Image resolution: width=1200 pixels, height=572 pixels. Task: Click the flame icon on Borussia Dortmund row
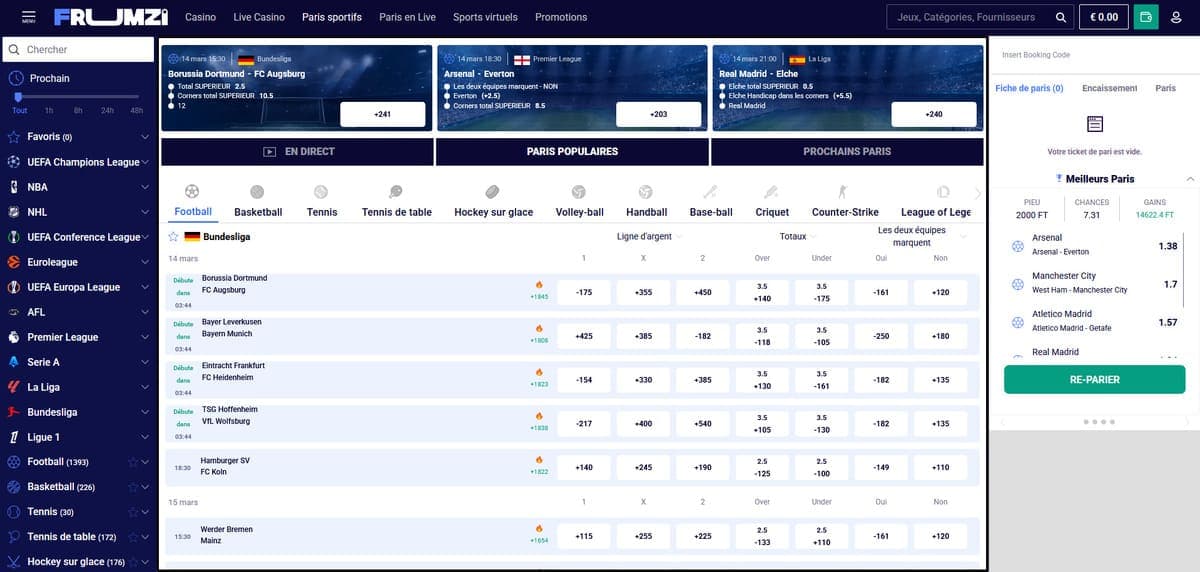(x=539, y=285)
